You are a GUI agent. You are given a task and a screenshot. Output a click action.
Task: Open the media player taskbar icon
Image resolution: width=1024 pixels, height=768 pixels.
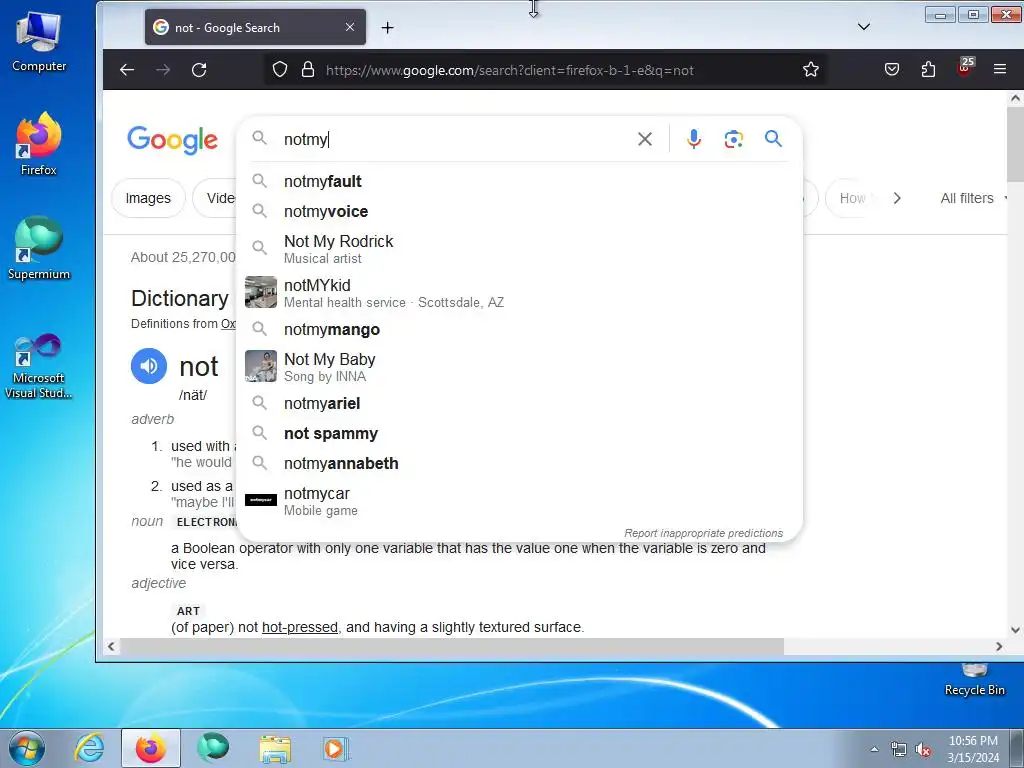[x=336, y=748]
